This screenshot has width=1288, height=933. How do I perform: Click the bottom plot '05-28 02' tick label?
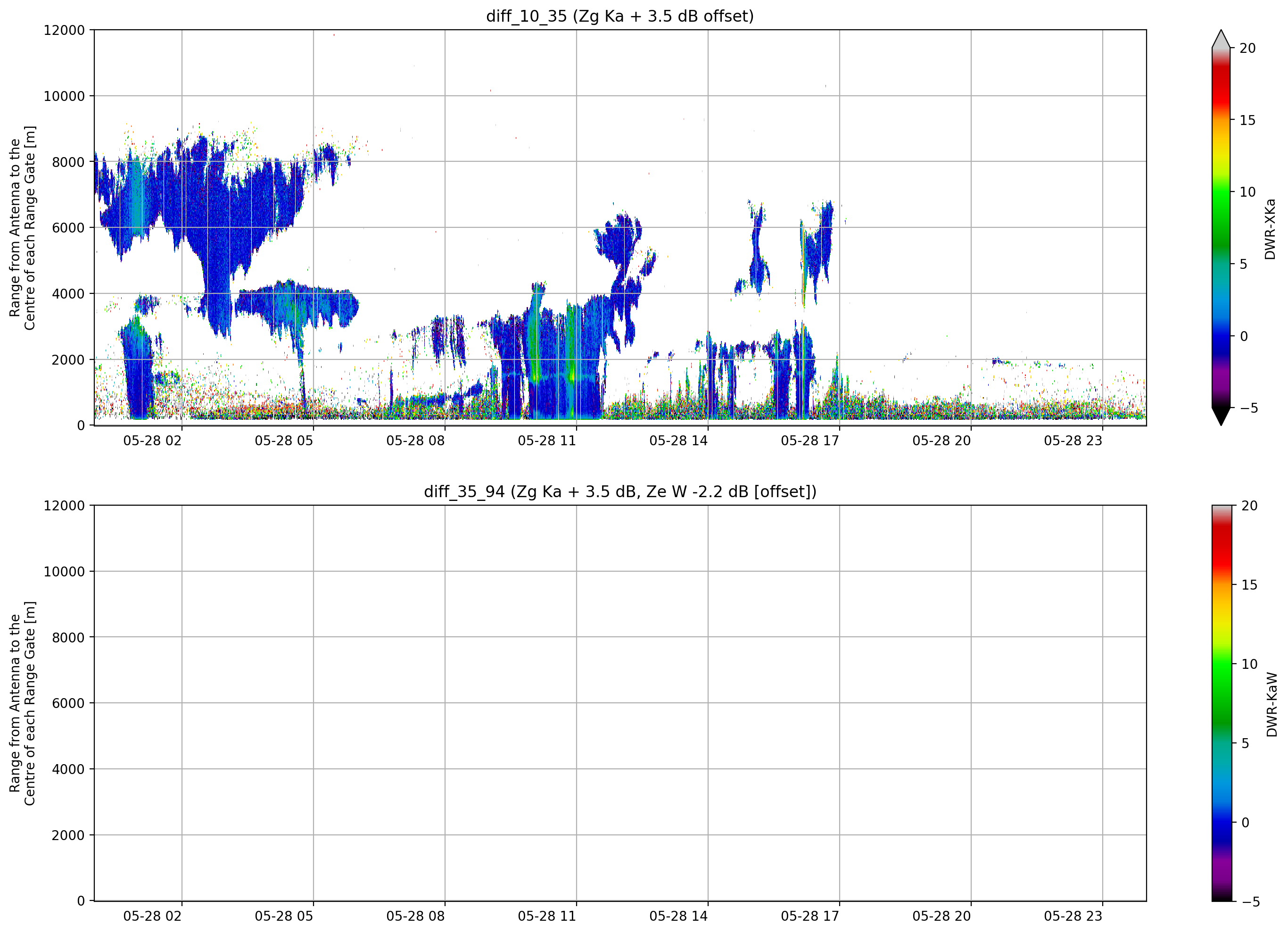click(x=152, y=916)
